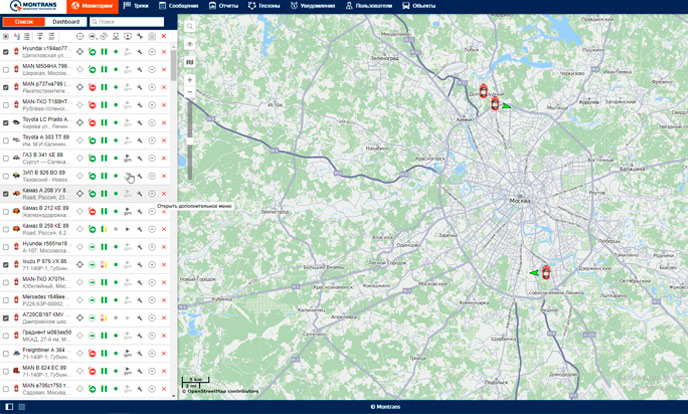This screenshot has height=414, width=688.
Task: Remove Камаз В 259 КЕ 89 with red X
Action: (x=164, y=229)
